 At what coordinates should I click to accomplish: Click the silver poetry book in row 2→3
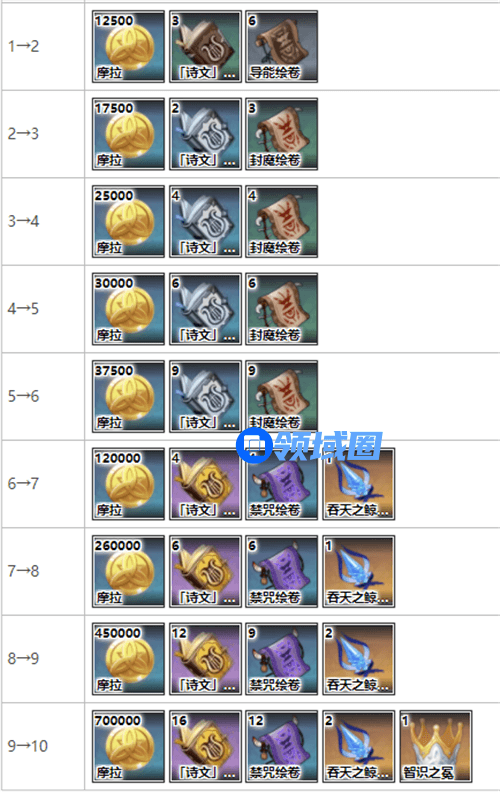(205, 134)
